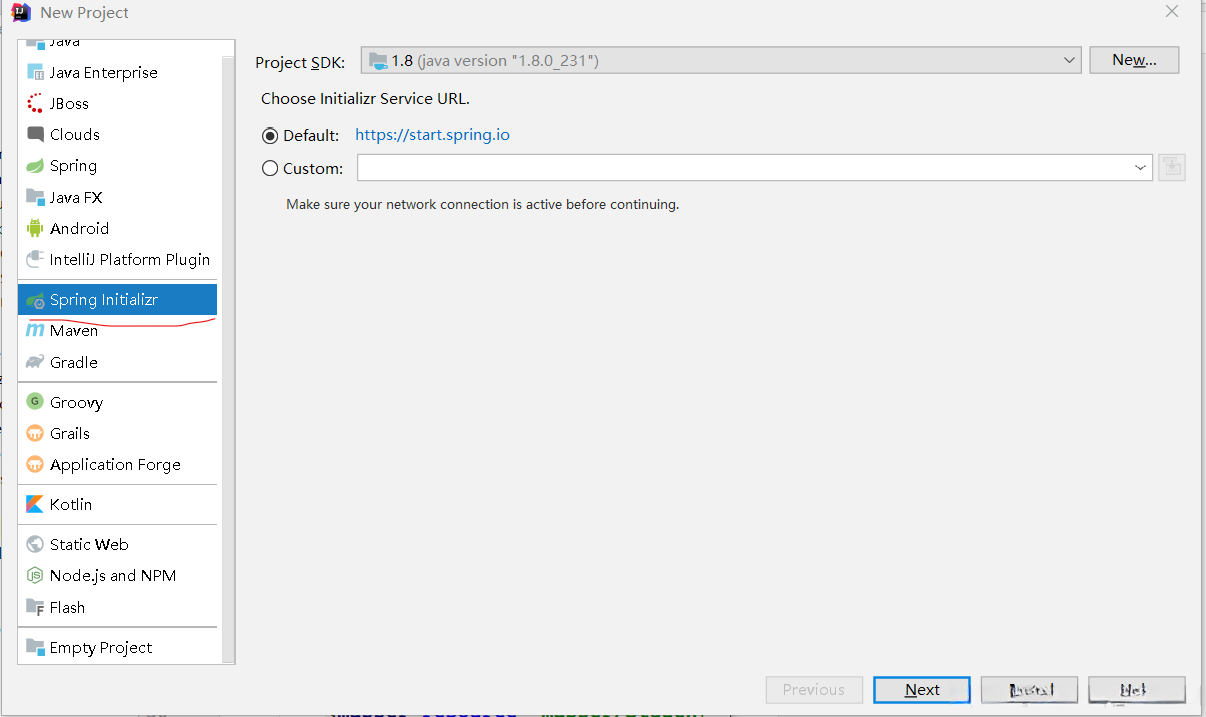The width and height of the screenshot is (1206, 717).
Task: Select the Default URL radio button
Action: [270, 135]
